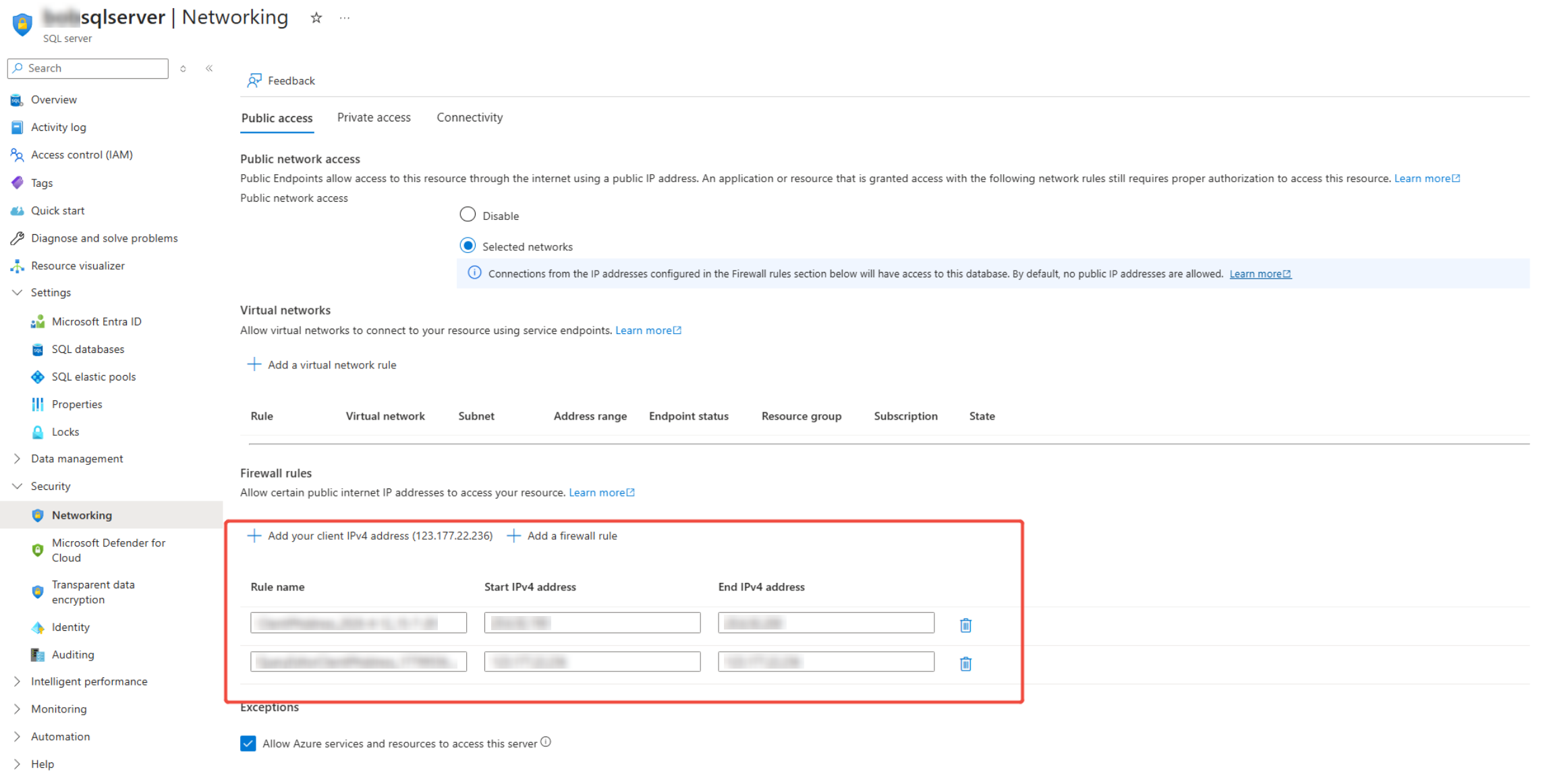The height and width of the screenshot is (784, 1541).
Task: Switch to Public access tab
Action: 277,118
